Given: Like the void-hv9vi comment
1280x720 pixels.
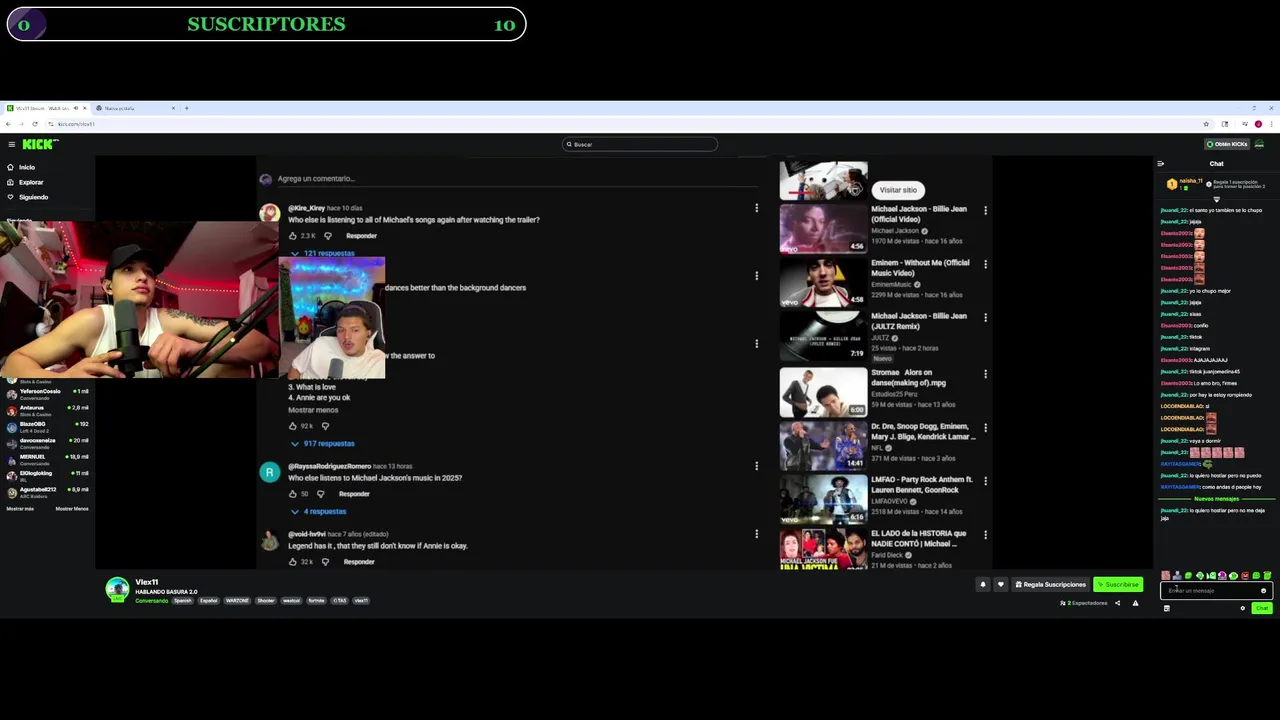Looking at the screenshot, I should 293,562.
